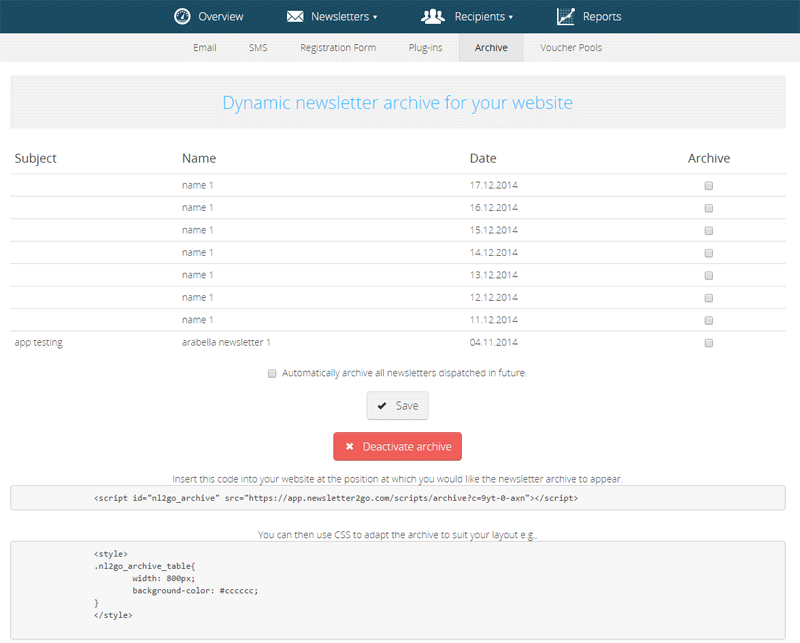Screen dimensions: 800x643
Task: Enable automatically archive future newsletters checkbox
Action: [272, 374]
